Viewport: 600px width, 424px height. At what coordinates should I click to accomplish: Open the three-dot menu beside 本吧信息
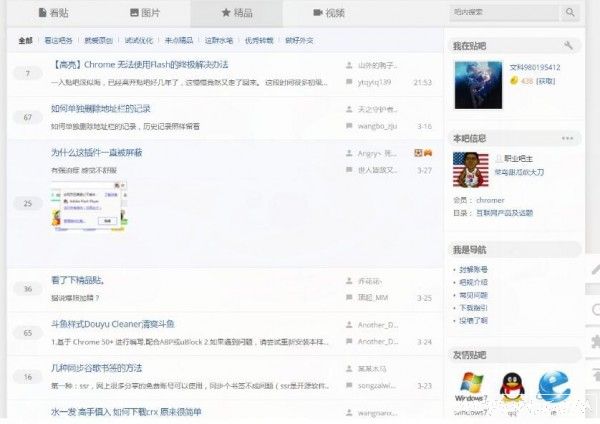(567, 138)
